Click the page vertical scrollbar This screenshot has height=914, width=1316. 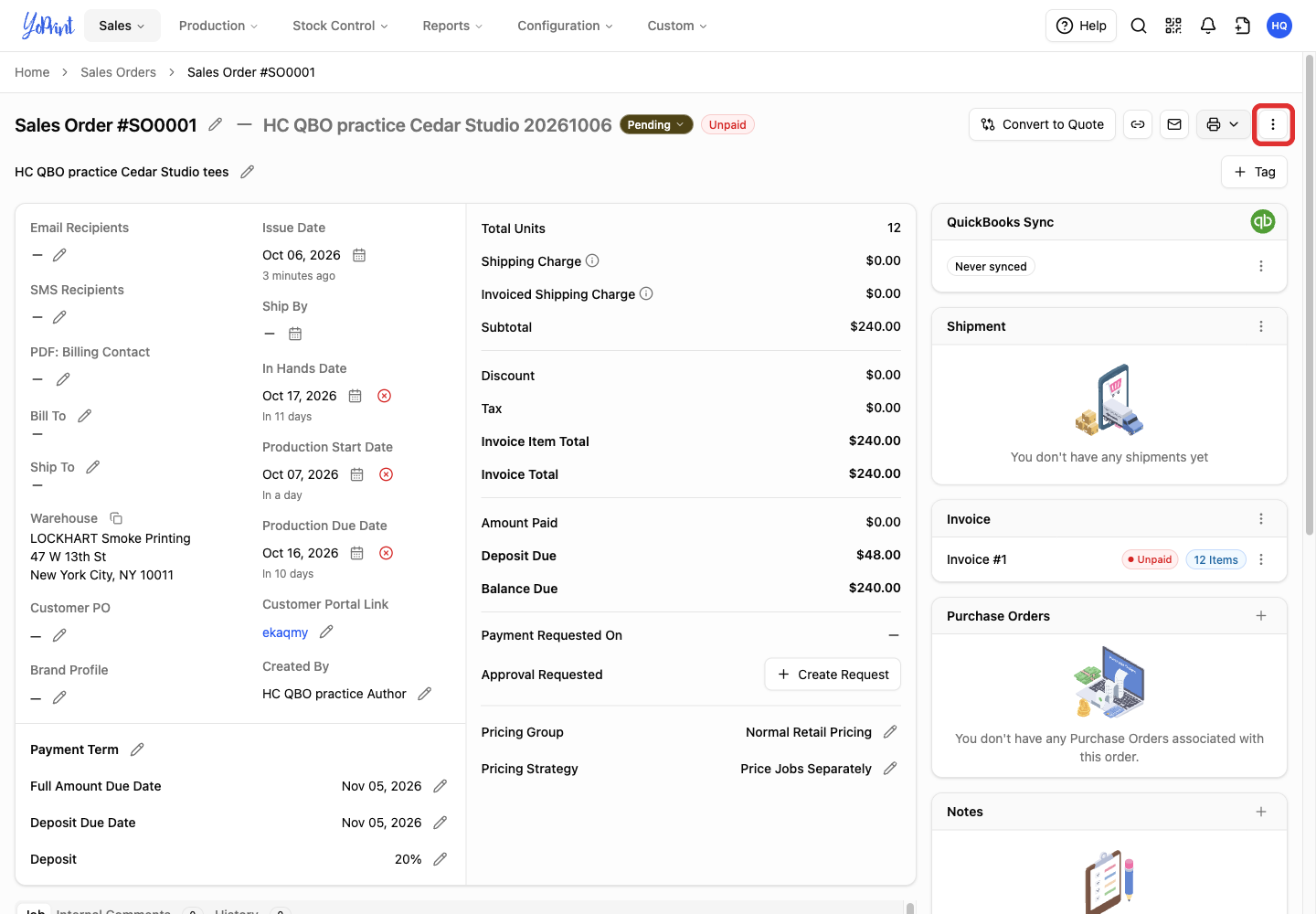[1309, 295]
